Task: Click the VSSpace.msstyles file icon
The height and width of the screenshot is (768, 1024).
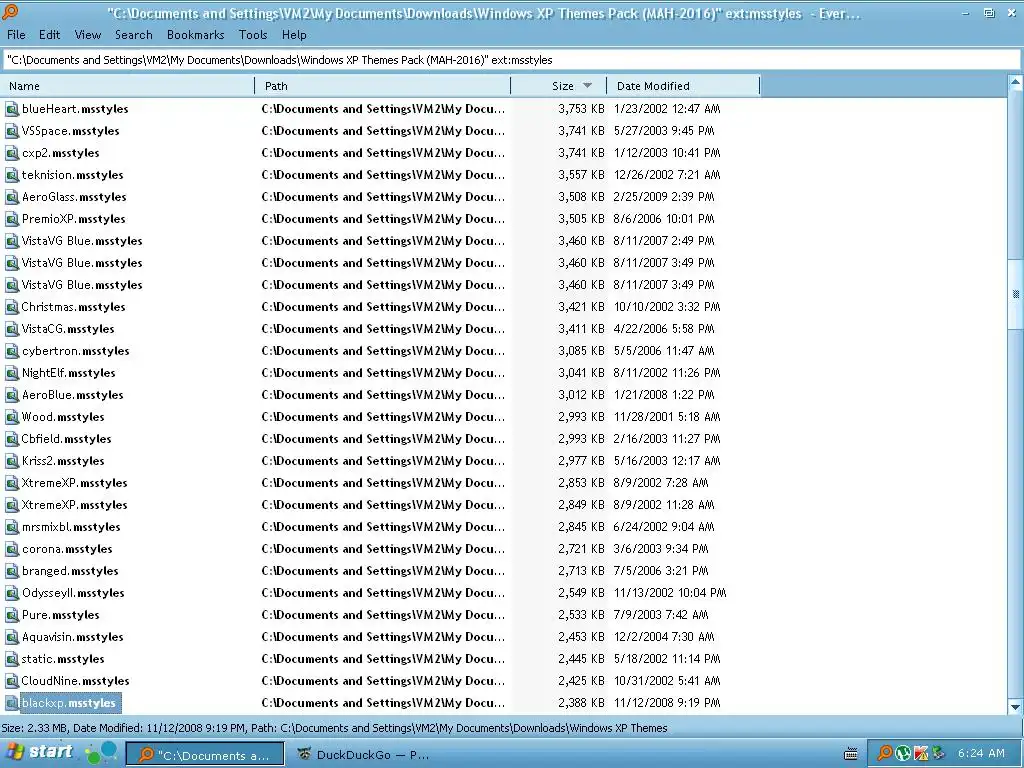Action: click(12, 131)
